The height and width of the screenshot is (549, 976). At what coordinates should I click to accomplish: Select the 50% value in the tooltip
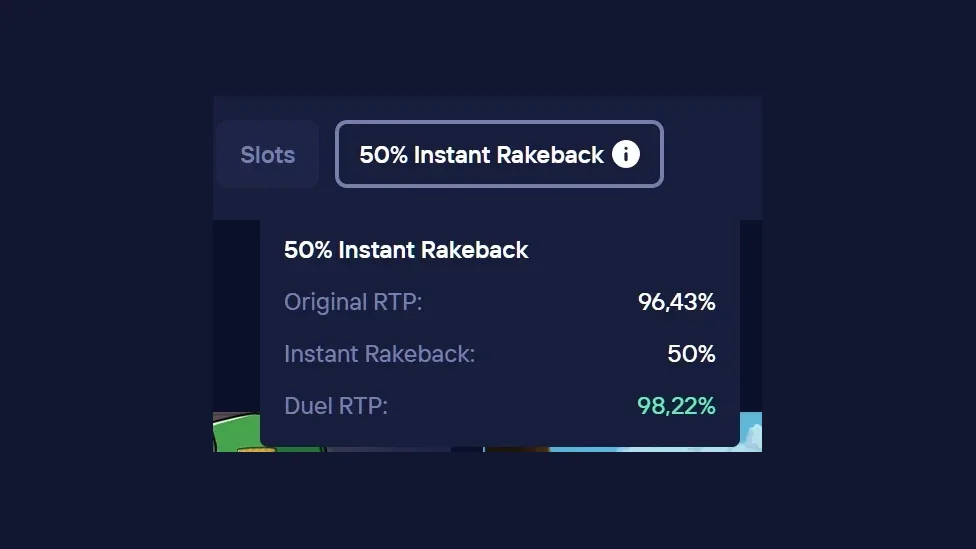click(692, 354)
